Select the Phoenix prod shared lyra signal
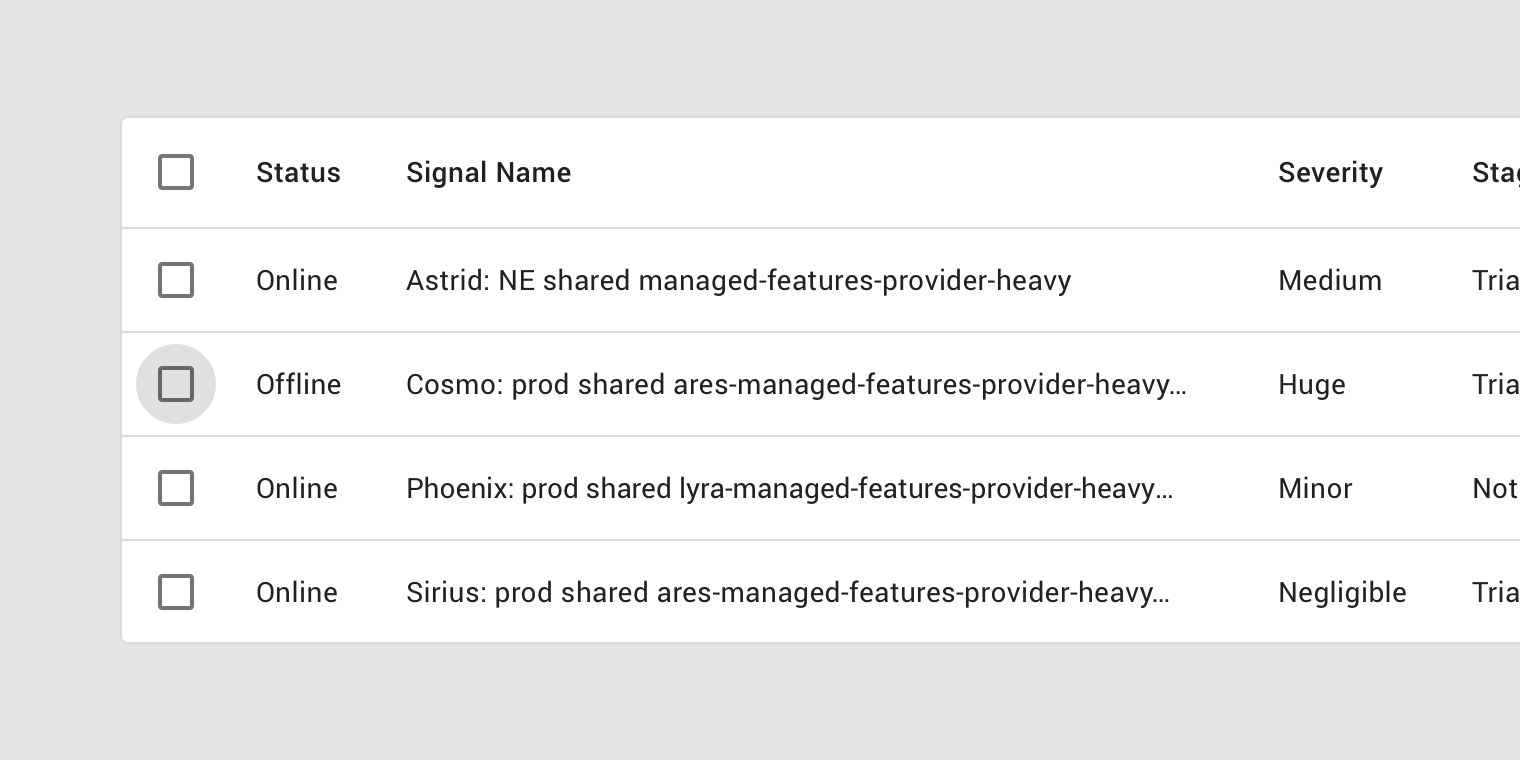The height and width of the screenshot is (760, 1520). coord(789,489)
